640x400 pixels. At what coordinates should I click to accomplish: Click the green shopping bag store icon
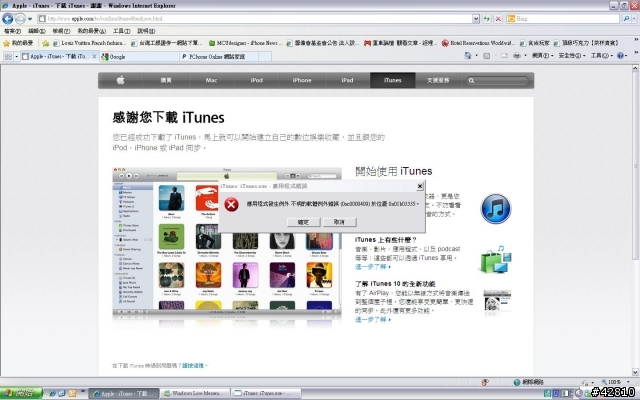(496, 260)
